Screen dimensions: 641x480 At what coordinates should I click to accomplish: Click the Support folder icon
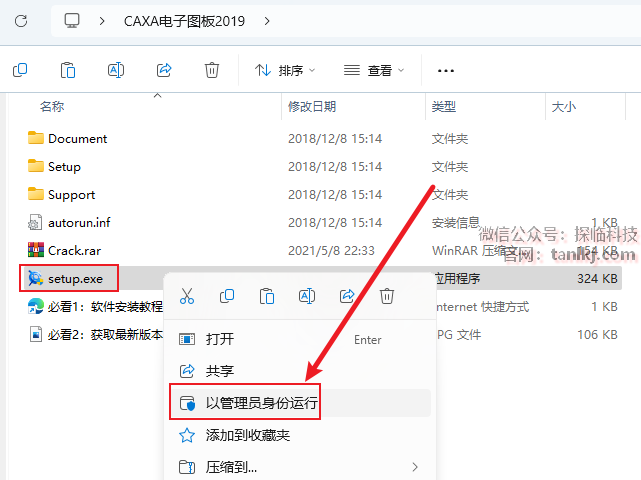pyautogui.click(x=36, y=194)
